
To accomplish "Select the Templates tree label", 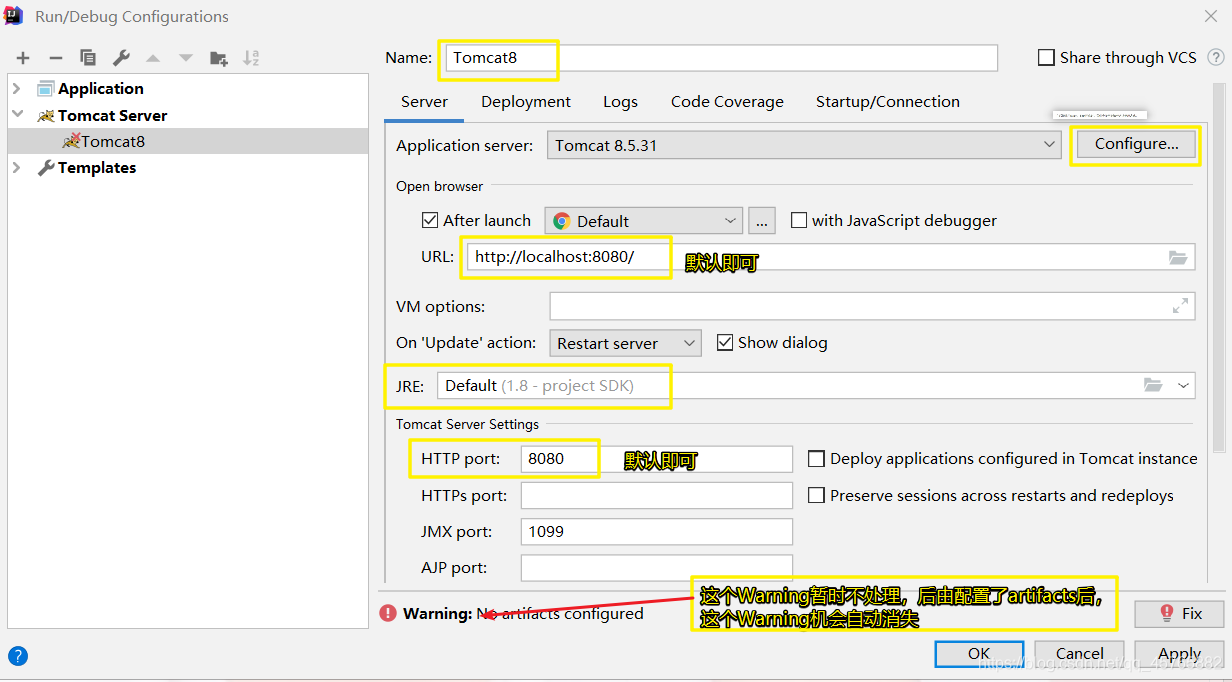I will [97, 167].
